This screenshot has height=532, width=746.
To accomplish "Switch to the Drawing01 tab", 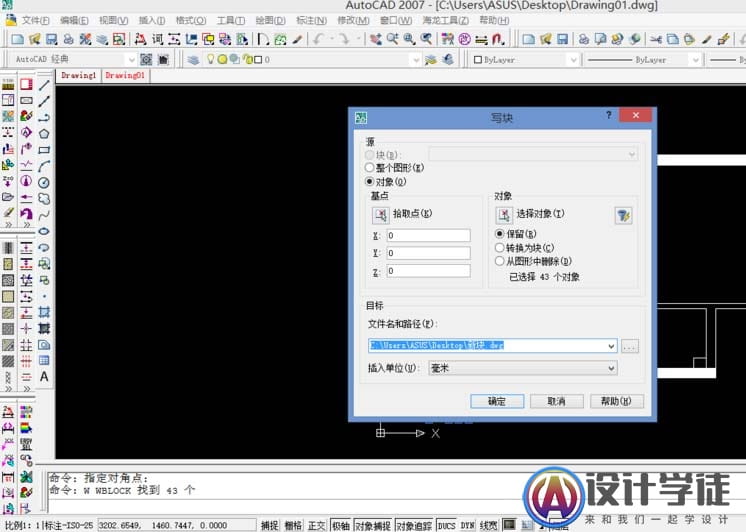I will 125,76.
